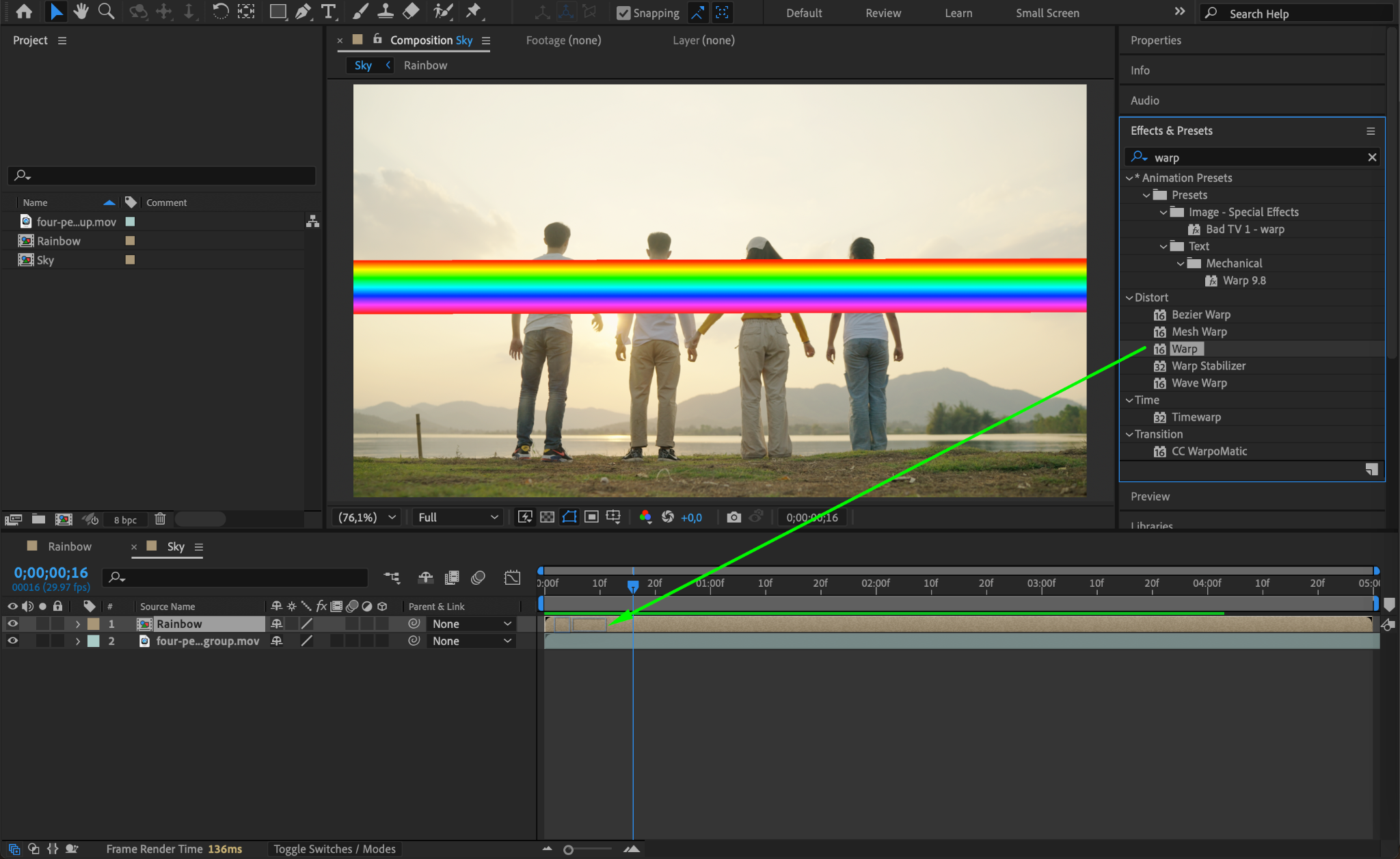Collapse the Distort effects category
The width and height of the screenshot is (1400, 859).
tap(1129, 298)
